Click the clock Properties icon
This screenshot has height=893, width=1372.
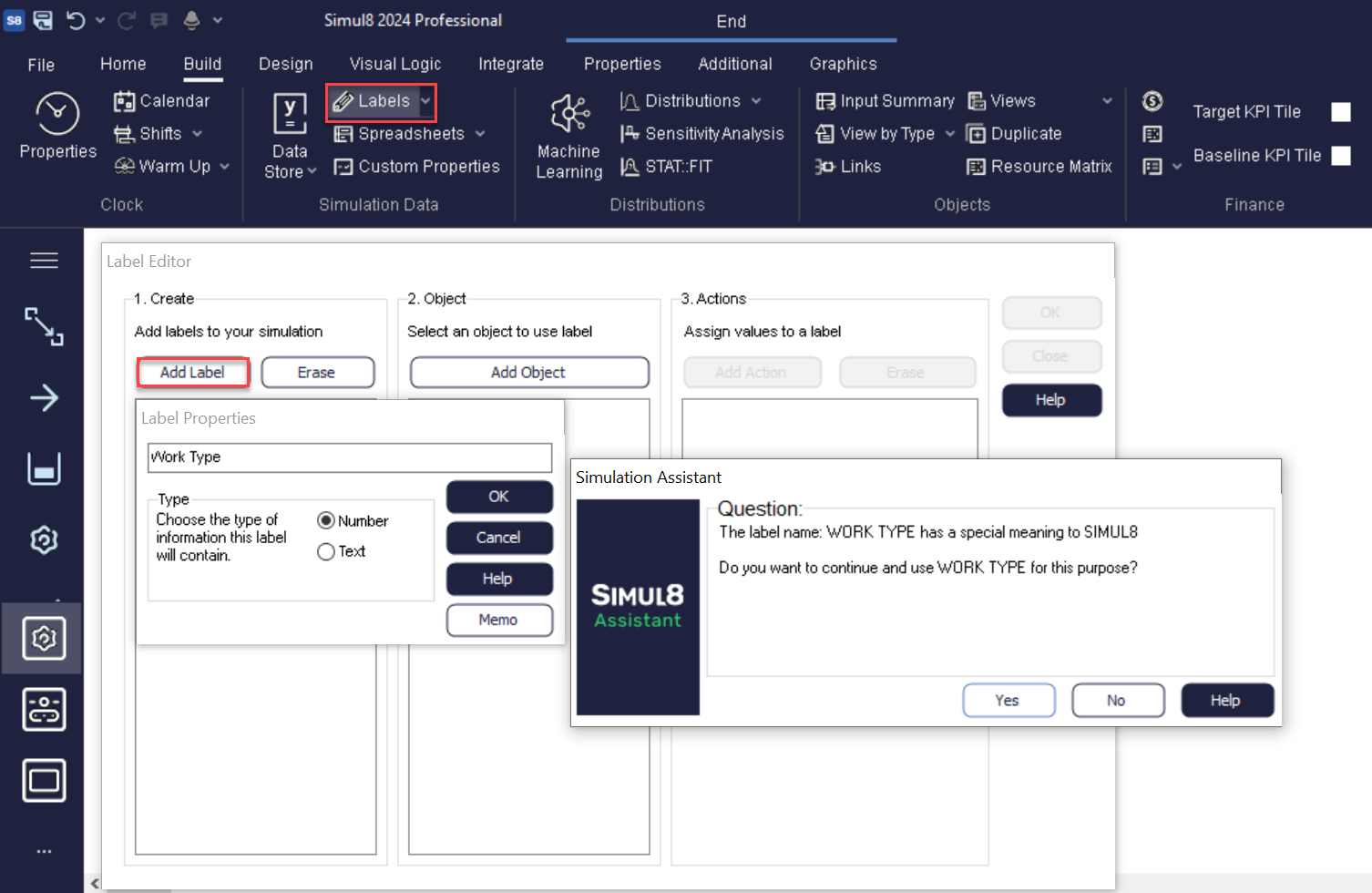pyautogui.click(x=57, y=114)
